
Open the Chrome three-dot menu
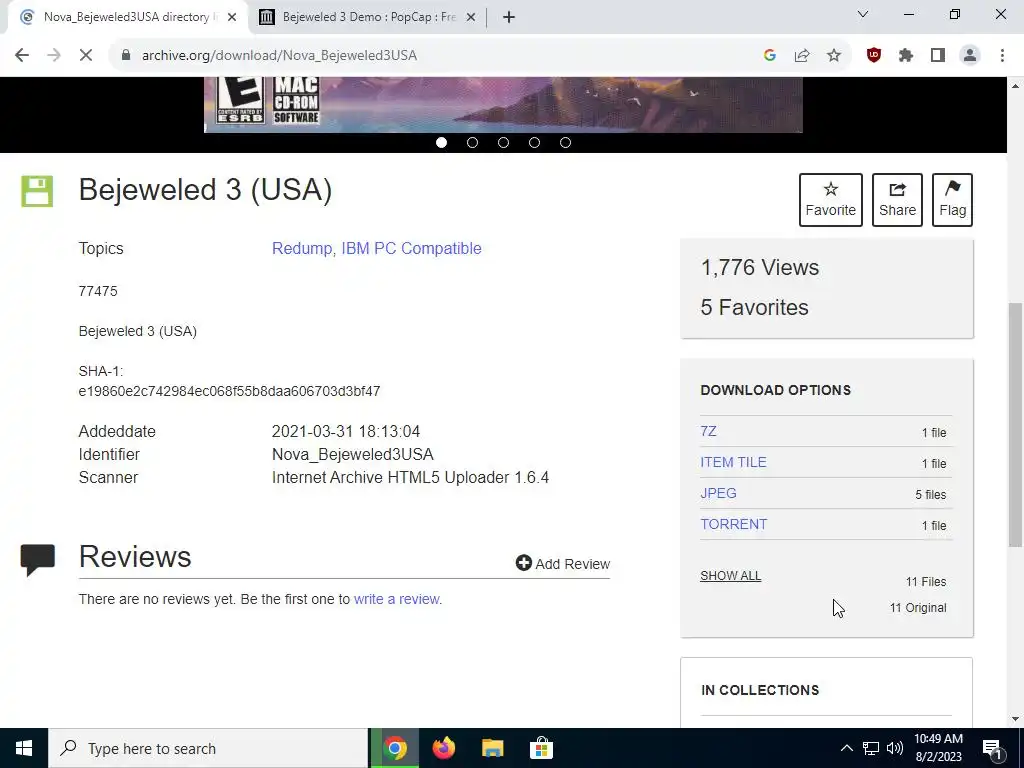click(1002, 56)
